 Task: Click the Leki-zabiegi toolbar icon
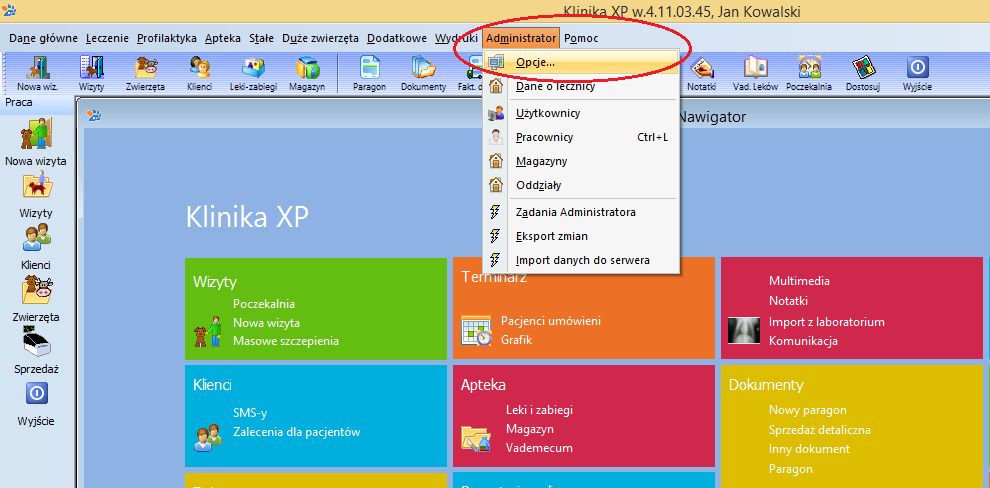click(253, 73)
